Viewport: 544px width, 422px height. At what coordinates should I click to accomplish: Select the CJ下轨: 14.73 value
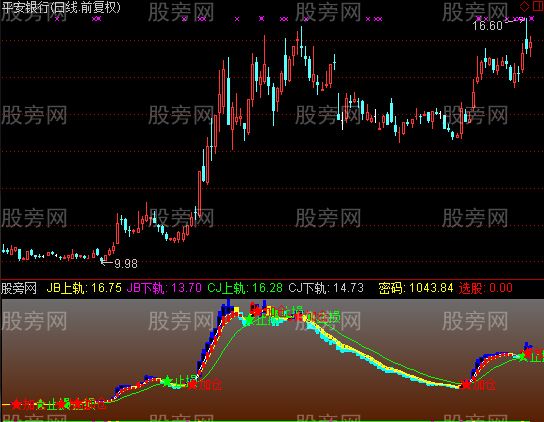point(326,288)
